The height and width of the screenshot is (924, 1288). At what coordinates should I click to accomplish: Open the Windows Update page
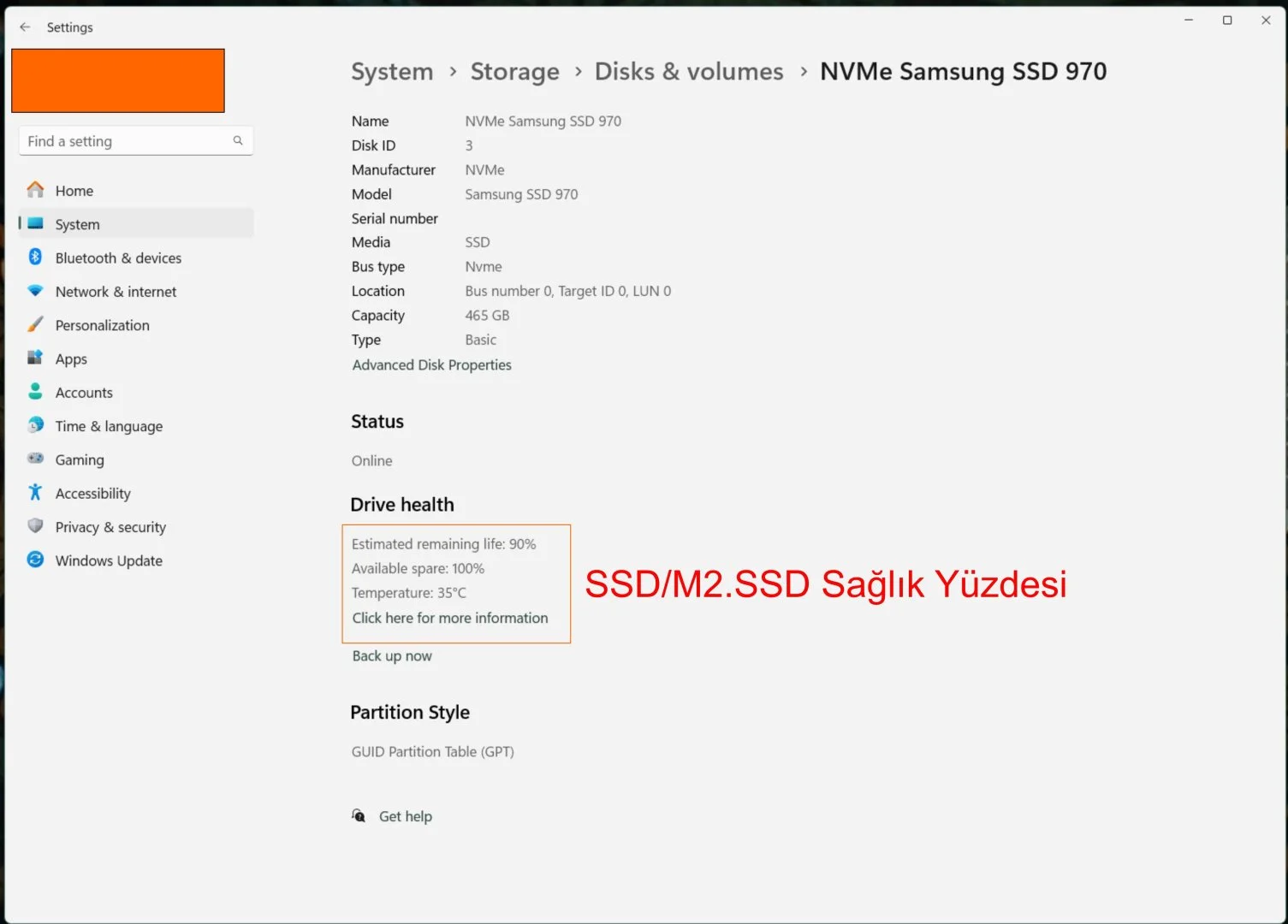coord(136,560)
